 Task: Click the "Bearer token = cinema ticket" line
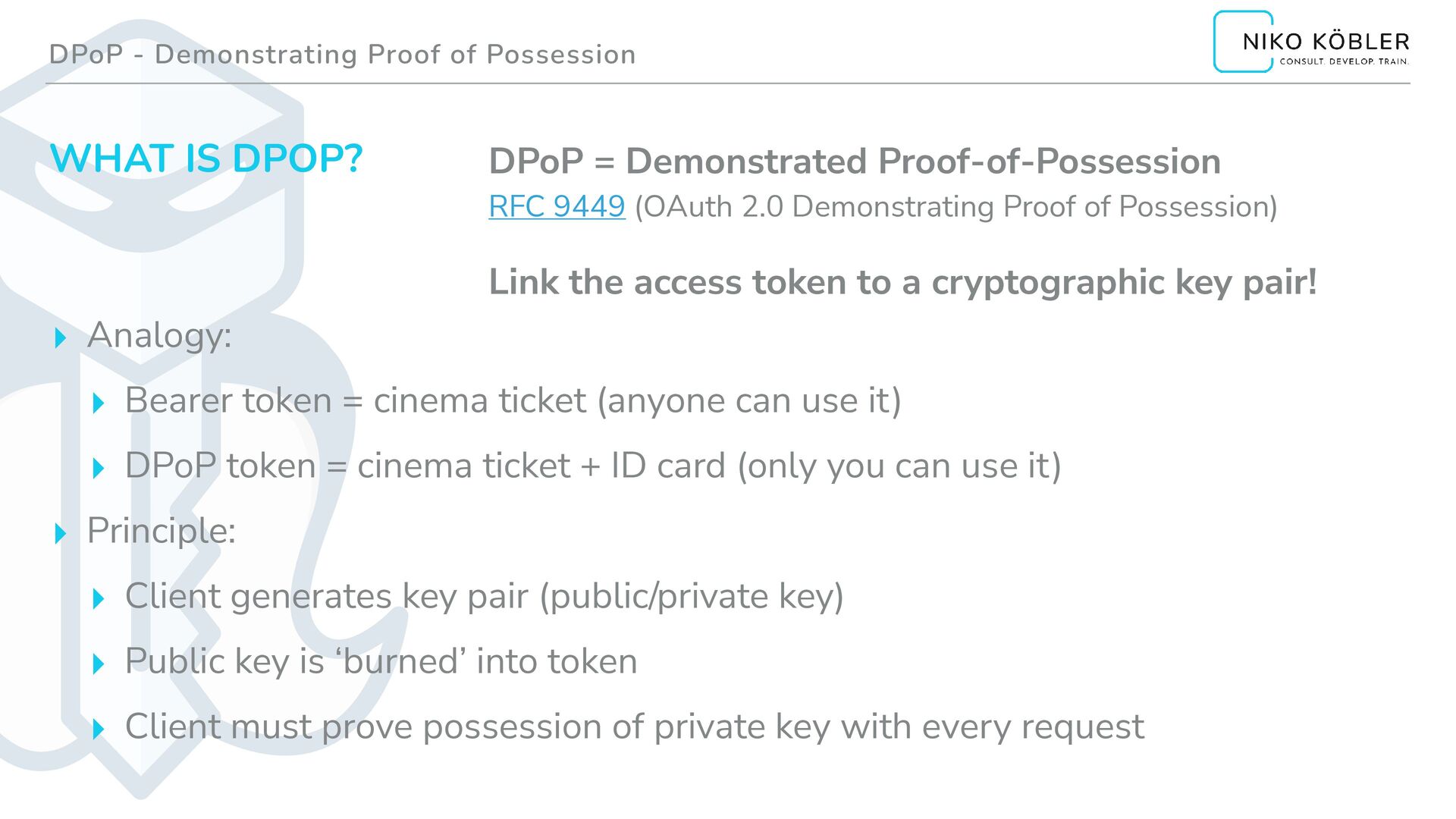tap(513, 400)
